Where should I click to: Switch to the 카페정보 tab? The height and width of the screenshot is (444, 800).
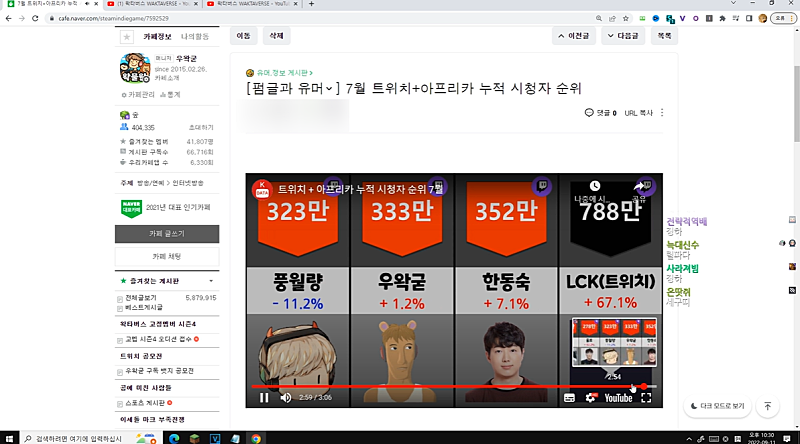(157, 37)
